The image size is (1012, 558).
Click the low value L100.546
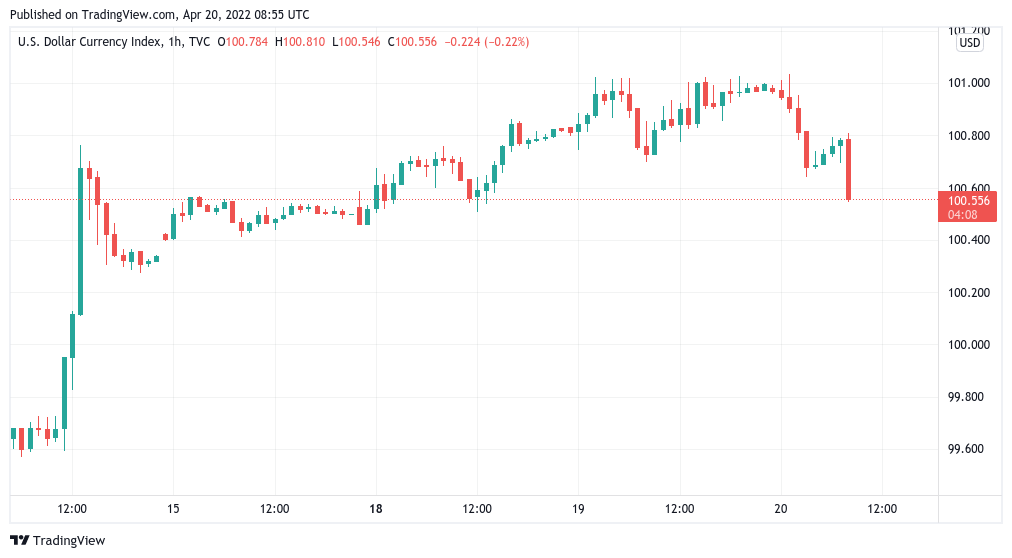click(x=360, y=42)
